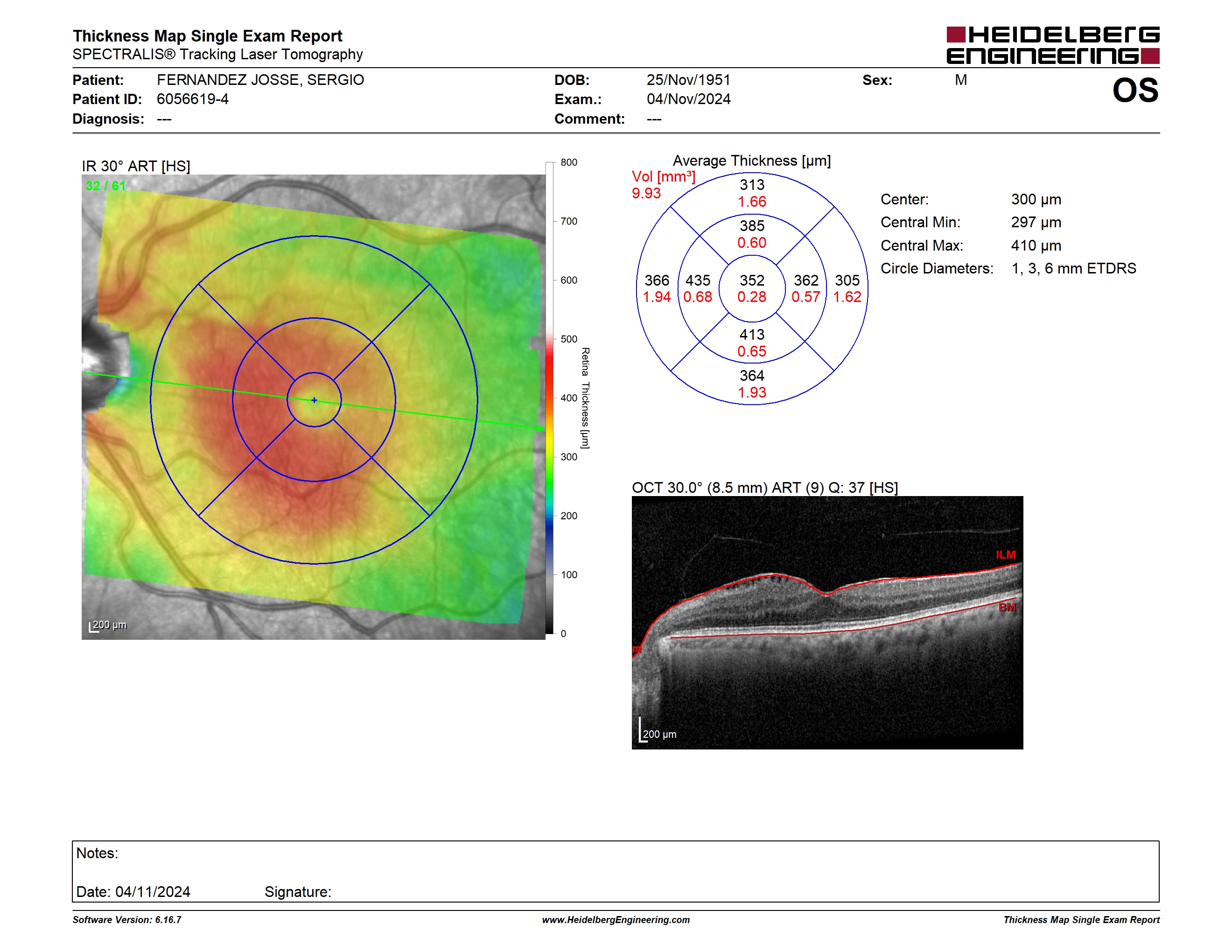Click 'Circle Diameters' value 1, 3, 6 mm ETDRS
The width and height of the screenshot is (1232, 952).
pyautogui.click(x=1073, y=268)
